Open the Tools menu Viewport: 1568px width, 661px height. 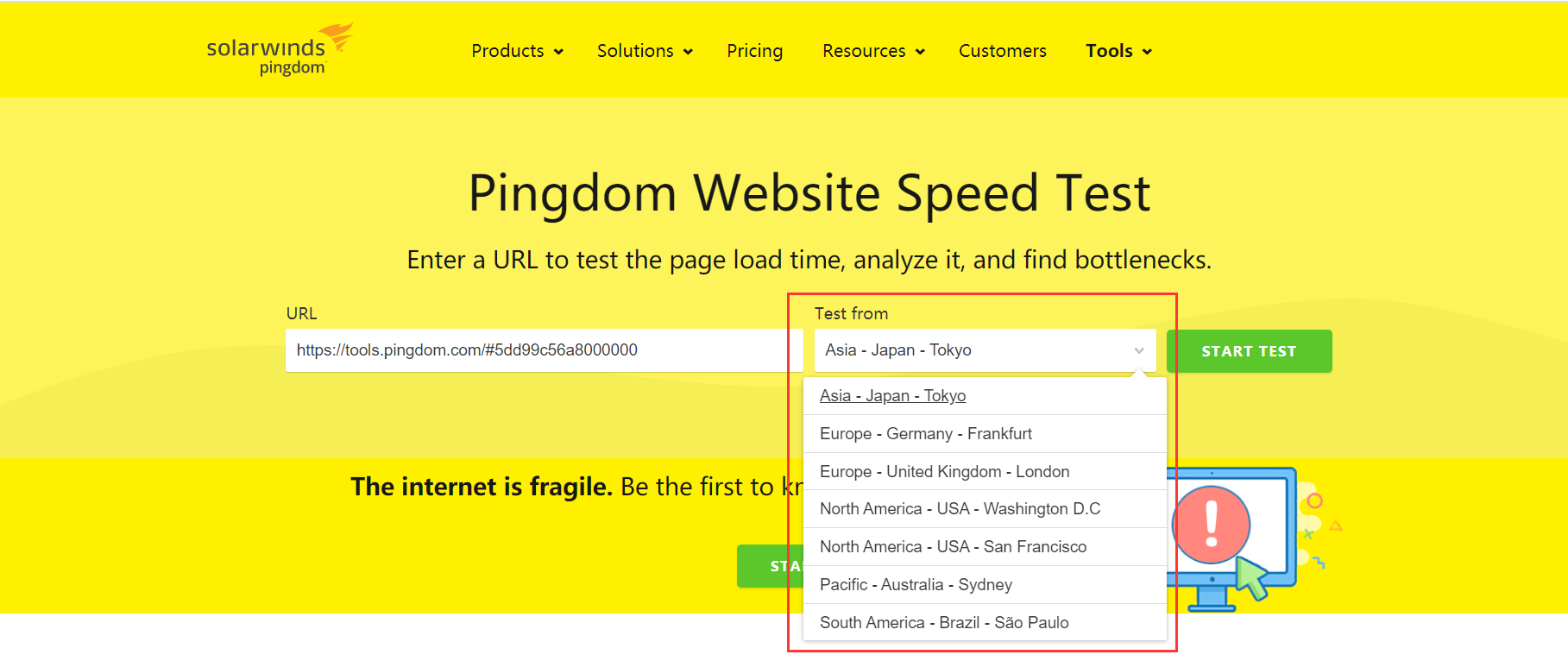pyautogui.click(x=1109, y=51)
